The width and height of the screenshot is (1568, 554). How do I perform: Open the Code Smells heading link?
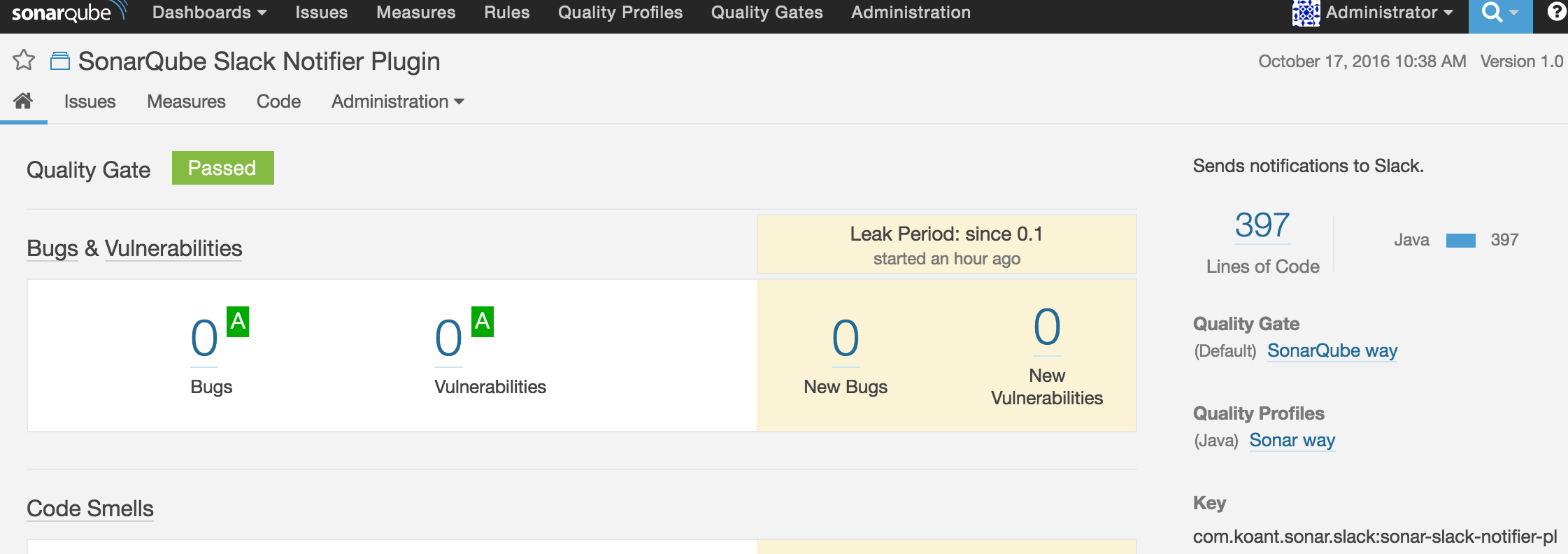90,509
